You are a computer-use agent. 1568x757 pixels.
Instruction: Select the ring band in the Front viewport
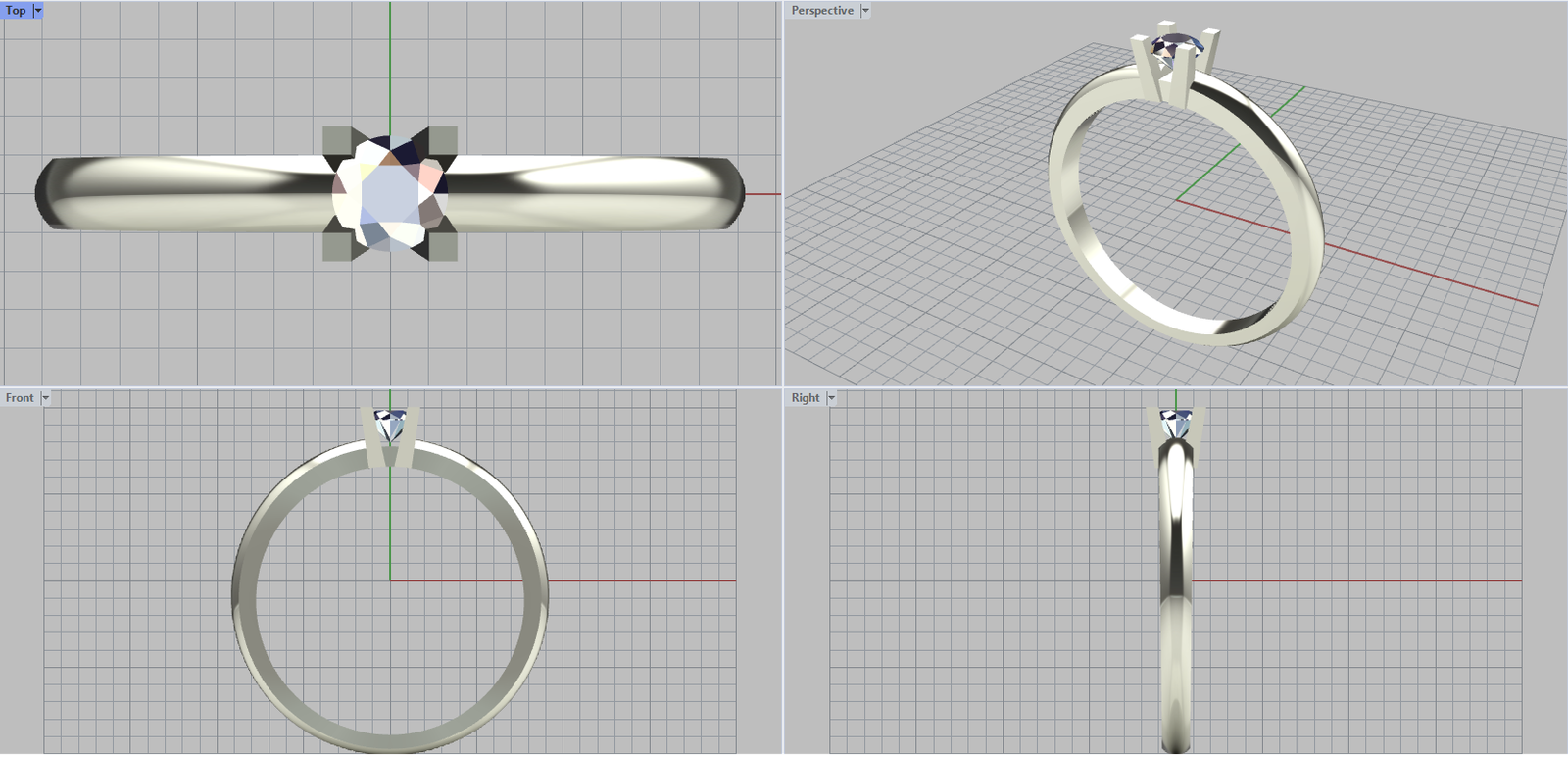(x=244, y=595)
